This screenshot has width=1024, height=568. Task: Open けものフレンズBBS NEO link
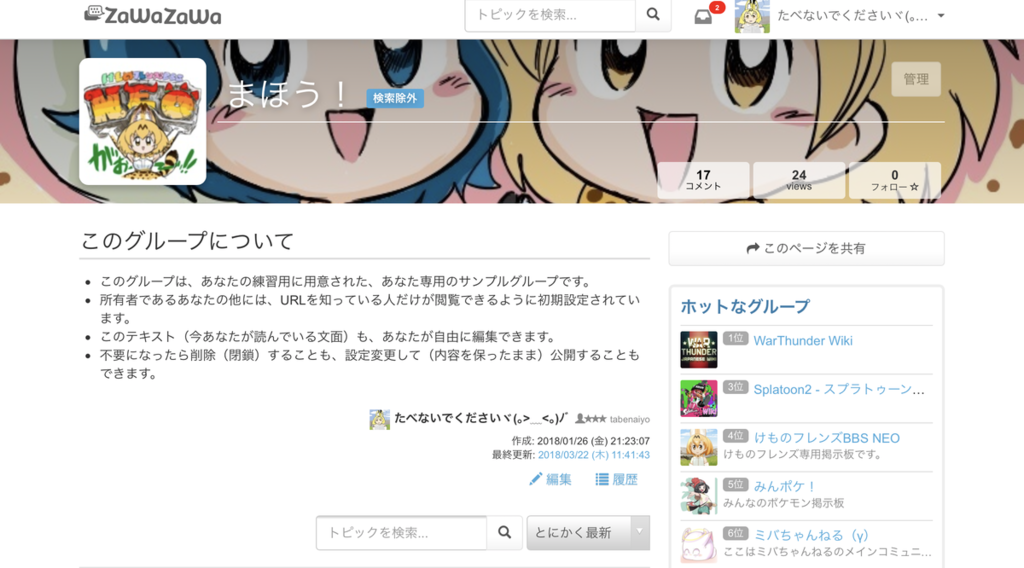tap(827, 437)
